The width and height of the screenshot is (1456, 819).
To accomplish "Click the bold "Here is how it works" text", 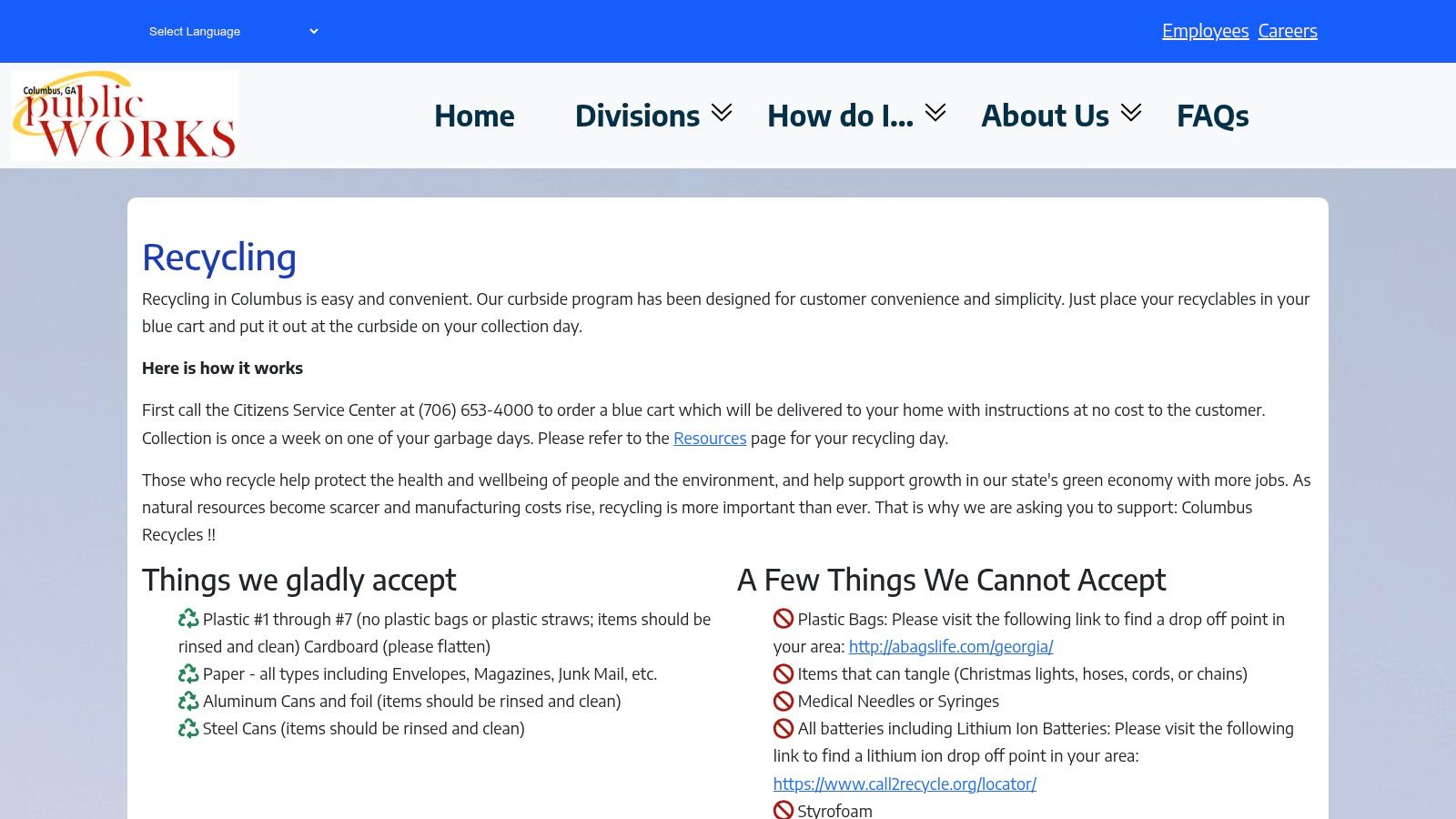I will click(222, 368).
